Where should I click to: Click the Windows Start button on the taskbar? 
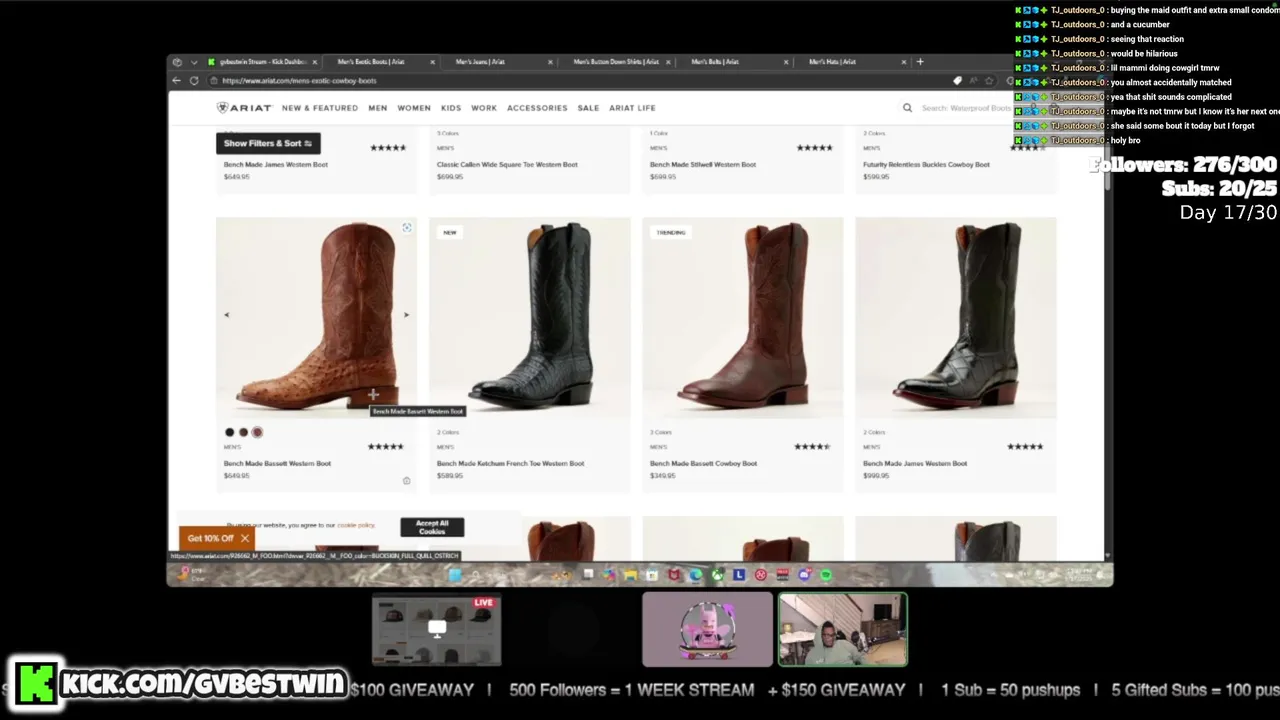tap(455, 575)
